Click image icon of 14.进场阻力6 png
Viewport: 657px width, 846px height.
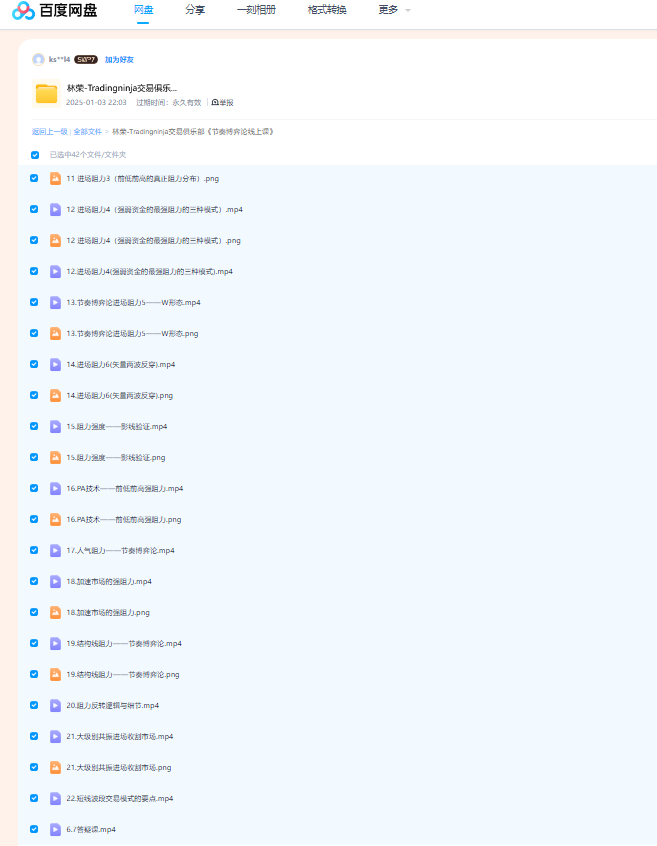(55, 395)
